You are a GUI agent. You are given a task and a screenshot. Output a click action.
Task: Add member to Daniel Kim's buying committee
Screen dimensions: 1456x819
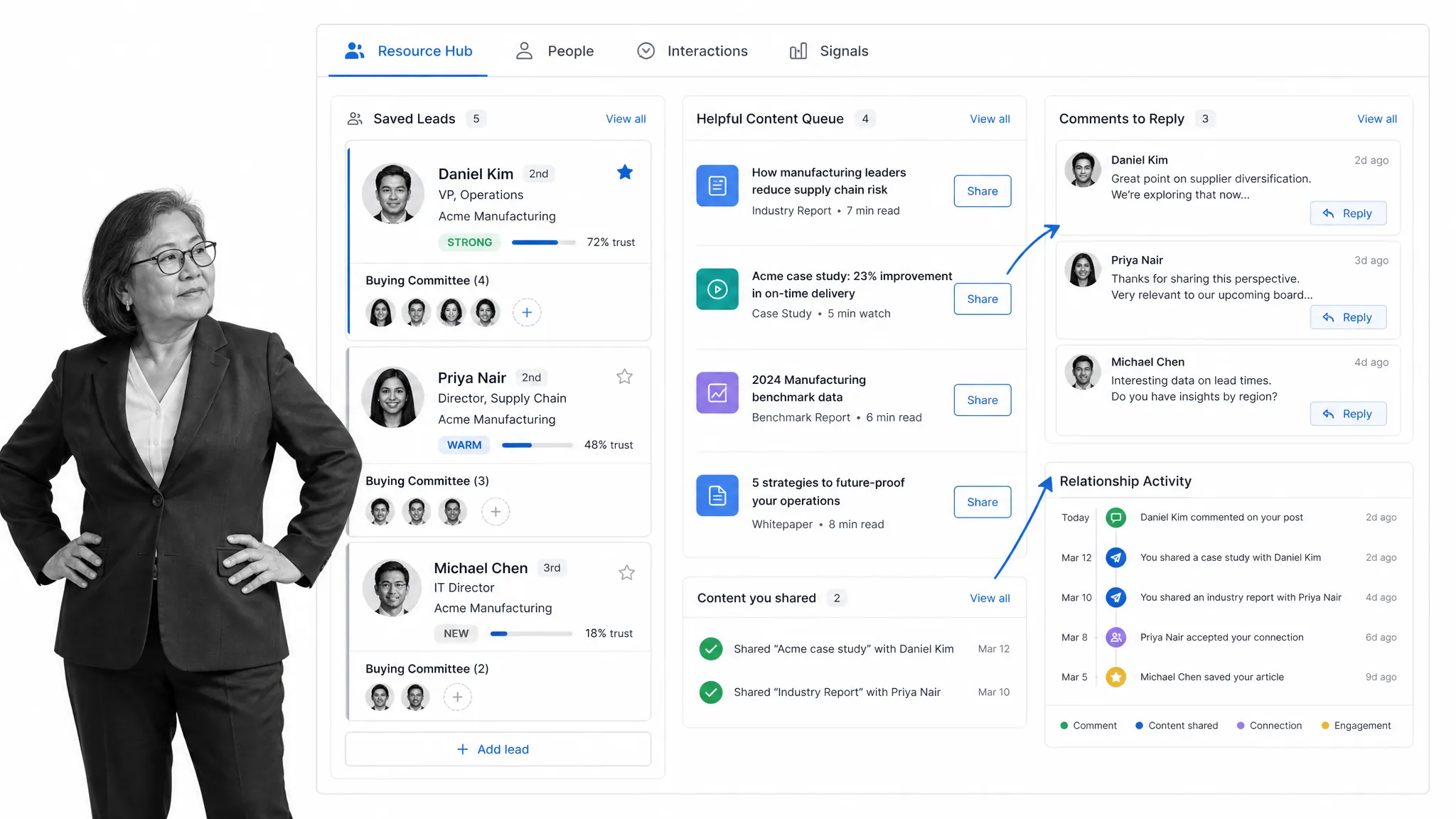click(527, 312)
